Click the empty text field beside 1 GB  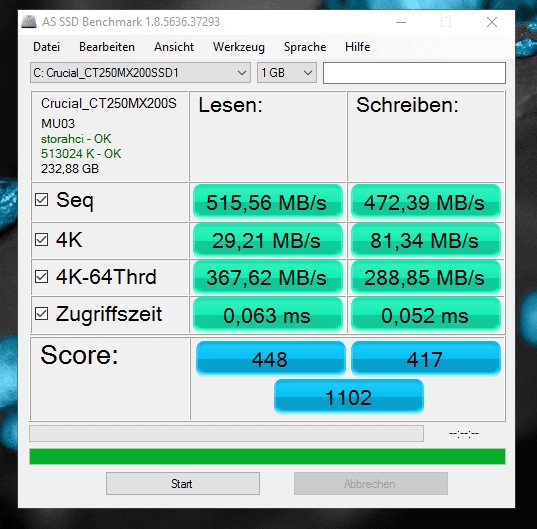coord(414,73)
